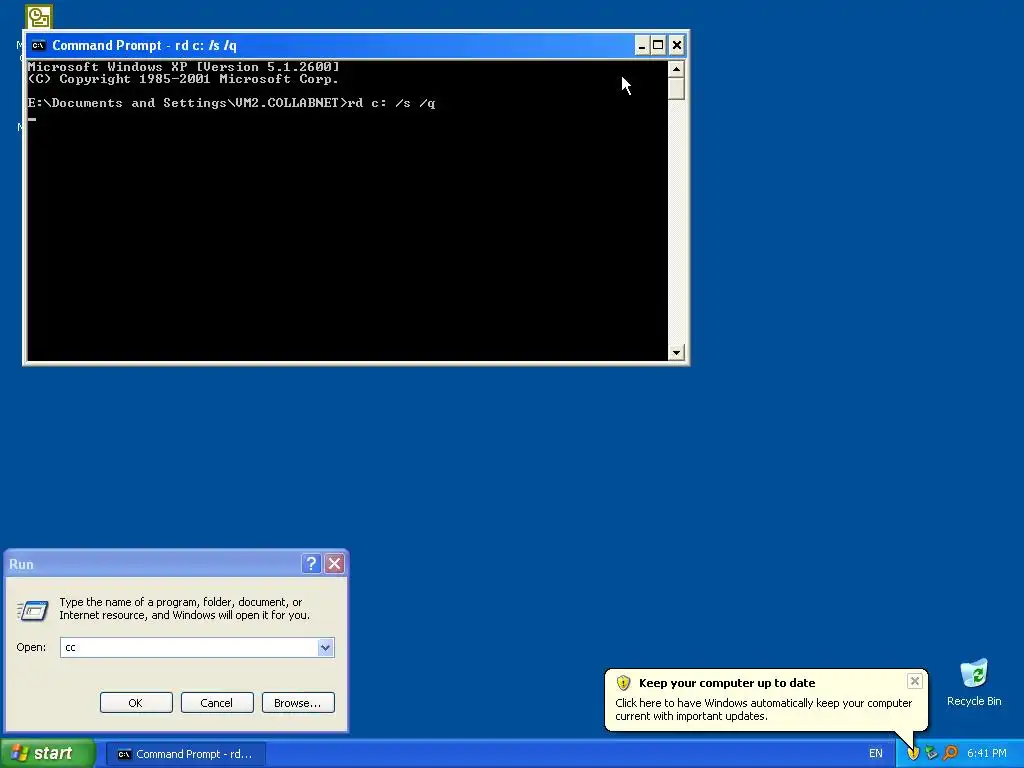Click the Command Prompt title bar system icon
The height and width of the screenshot is (768, 1024).
coord(39,45)
